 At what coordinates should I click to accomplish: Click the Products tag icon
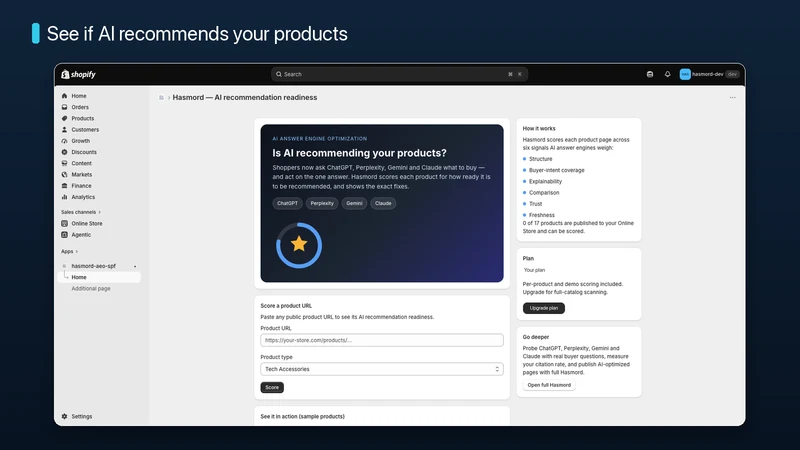pos(64,118)
